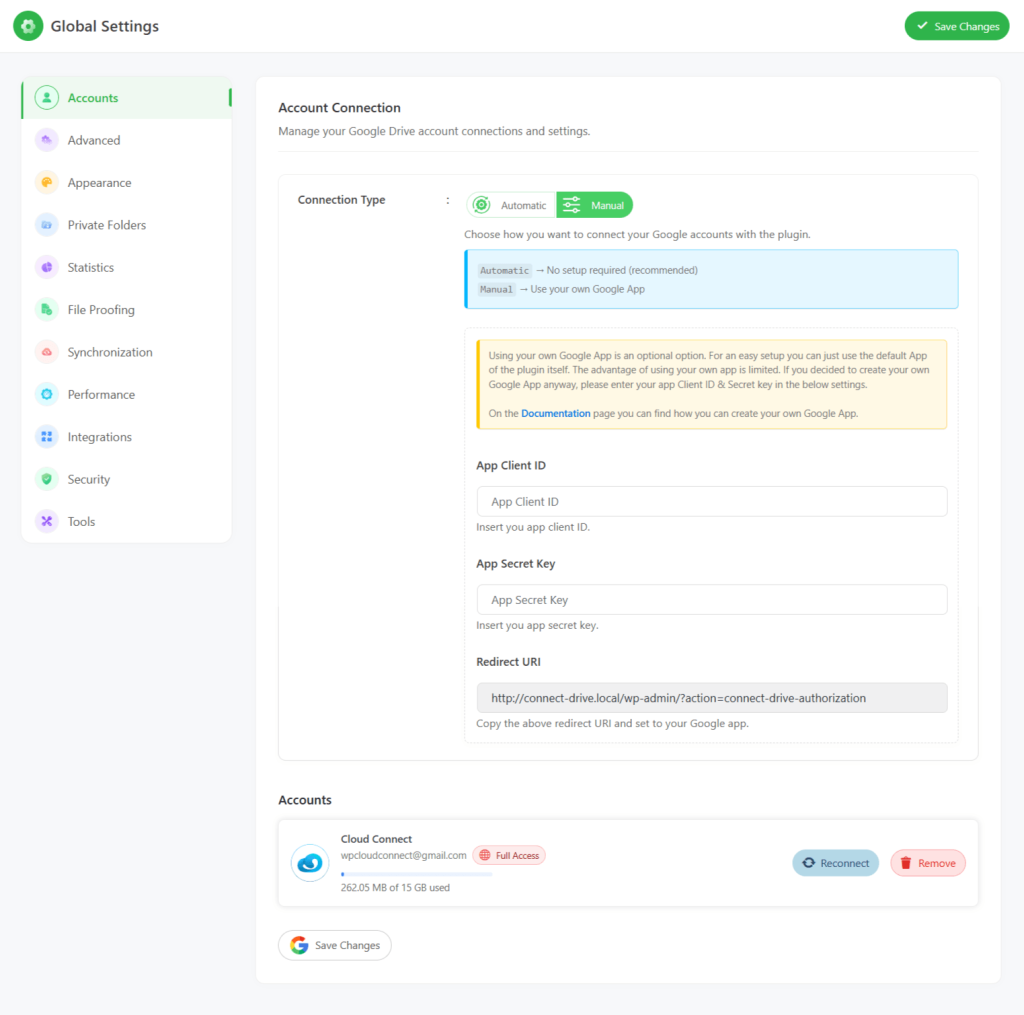This screenshot has height=1015, width=1024.
Task: Open the Statistics chart icon
Action: (47, 267)
